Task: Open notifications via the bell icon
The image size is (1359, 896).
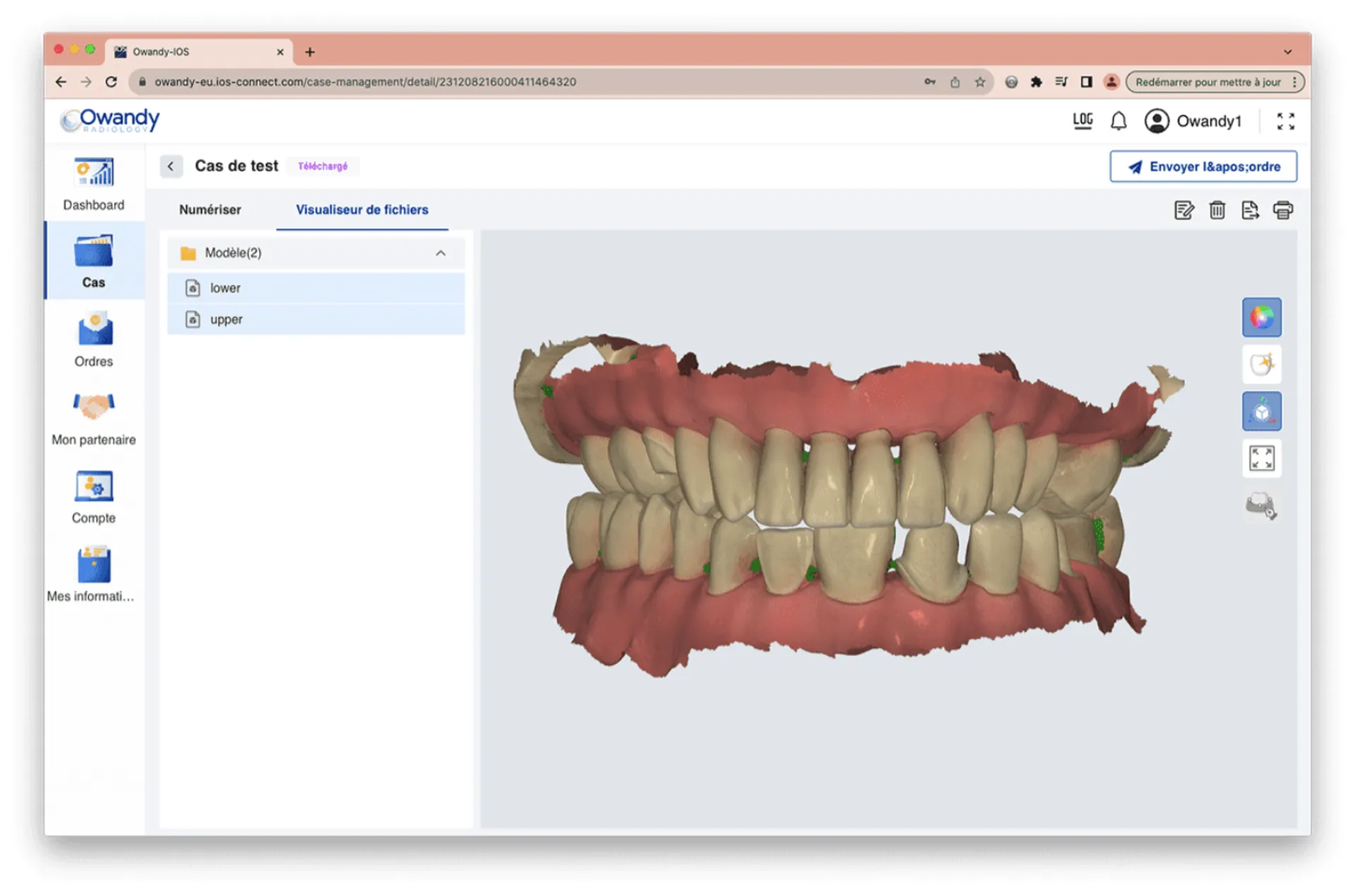Action: tap(1119, 120)
